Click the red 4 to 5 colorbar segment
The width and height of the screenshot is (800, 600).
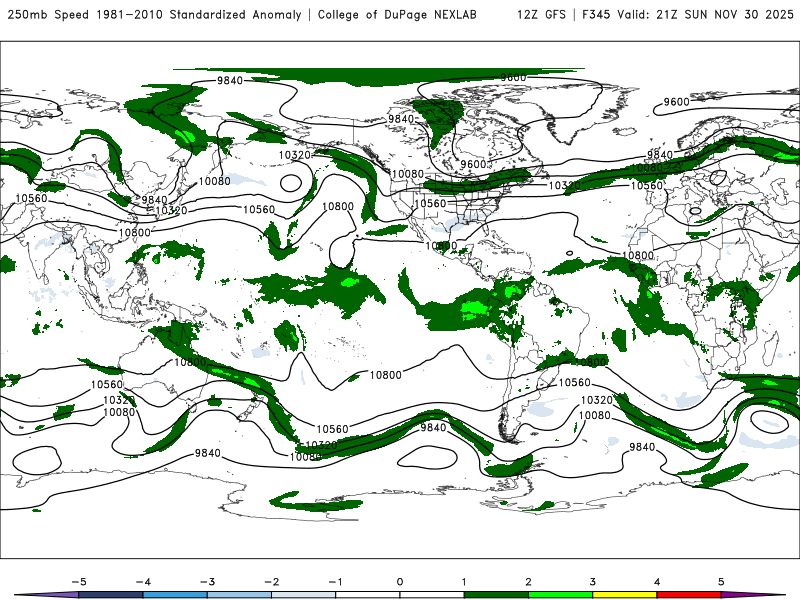coord(689,595)
